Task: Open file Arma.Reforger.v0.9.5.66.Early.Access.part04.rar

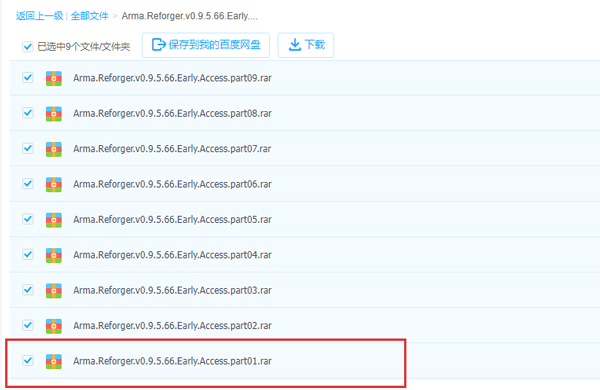Action: 173,255
